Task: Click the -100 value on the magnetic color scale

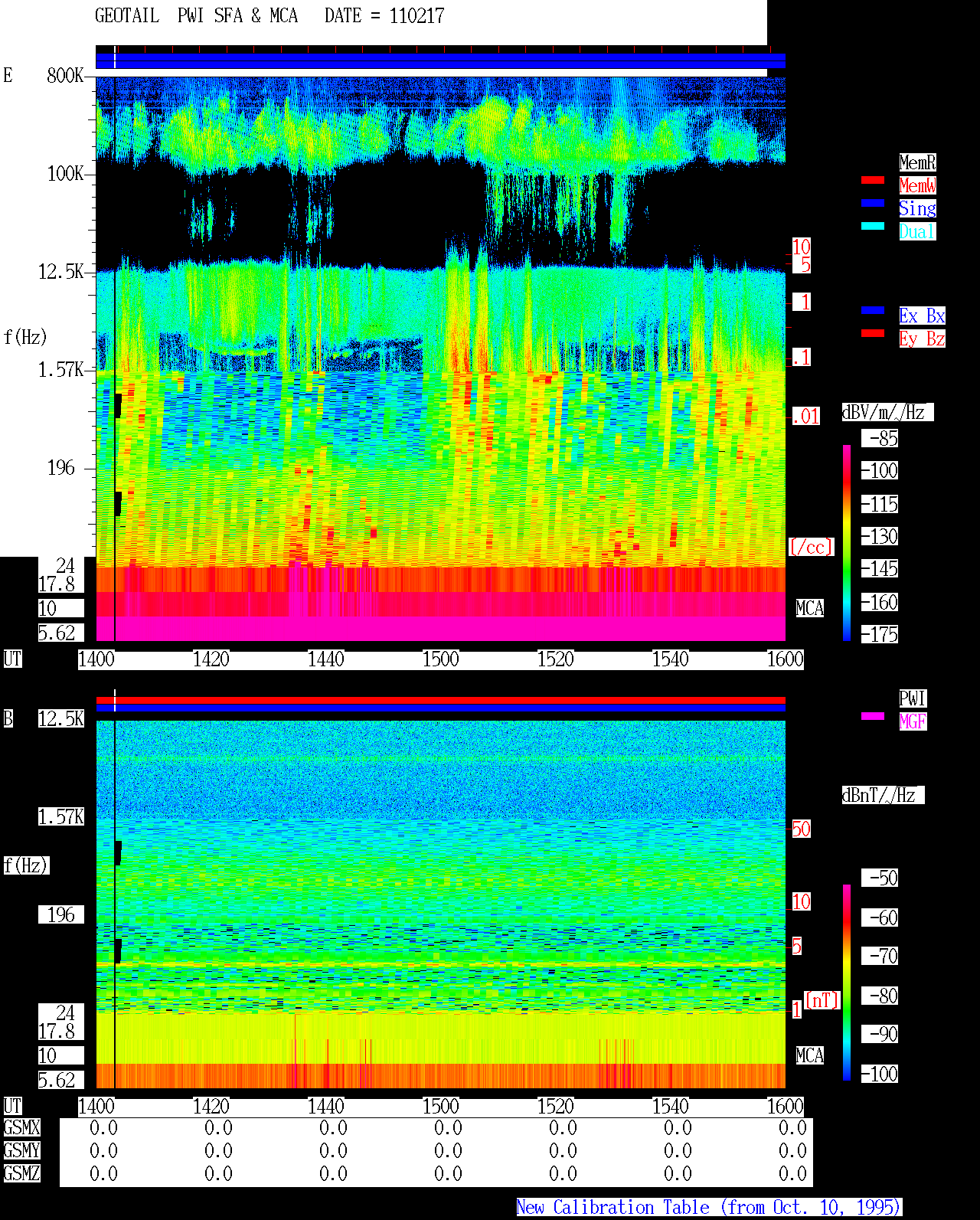Action: point(880,1074)
